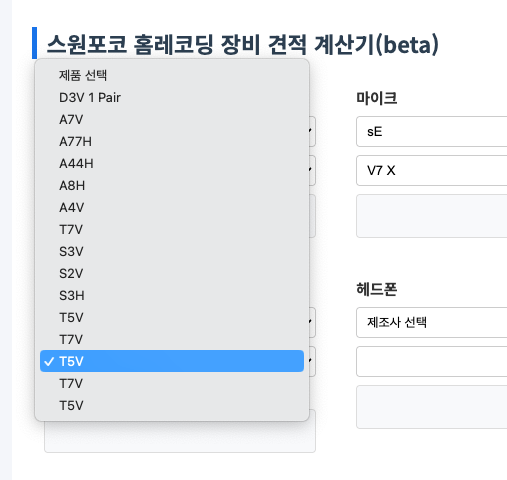This screenshot has width=507, height=480.
Task: Select A8H from the product list
Action: click(x=172, y=185)
